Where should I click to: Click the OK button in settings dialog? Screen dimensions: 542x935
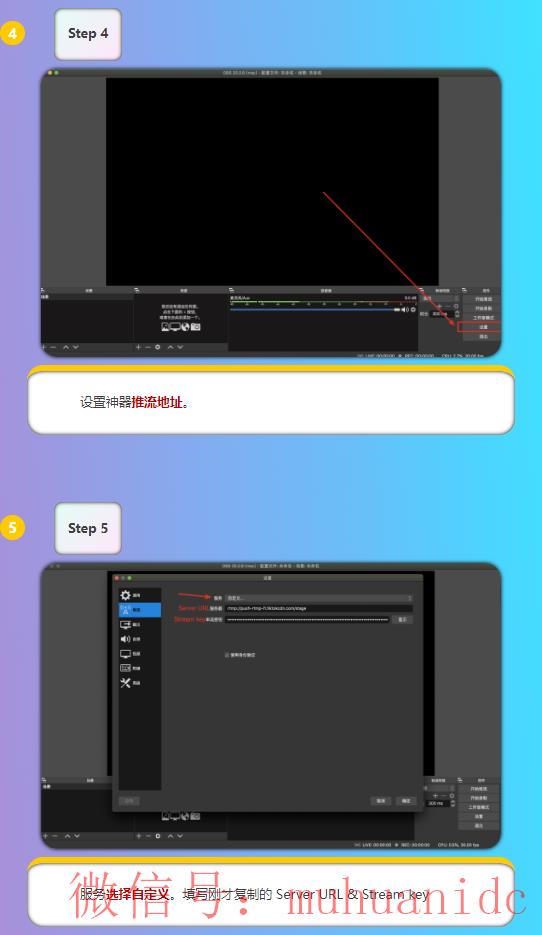pyautogui.click(x=406, y=801)
